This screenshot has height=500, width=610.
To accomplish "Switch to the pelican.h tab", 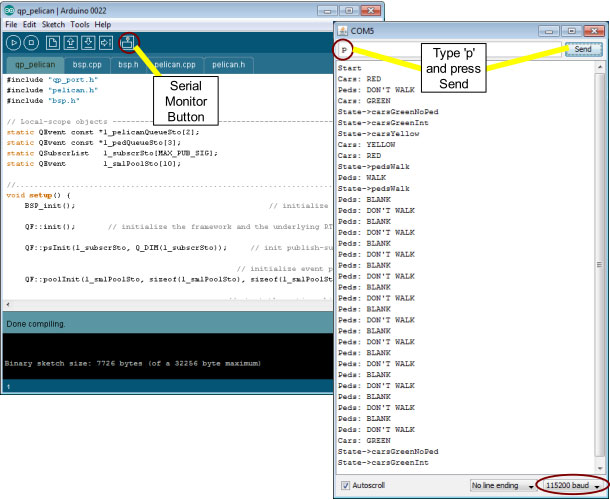I will tap(229, 64).
